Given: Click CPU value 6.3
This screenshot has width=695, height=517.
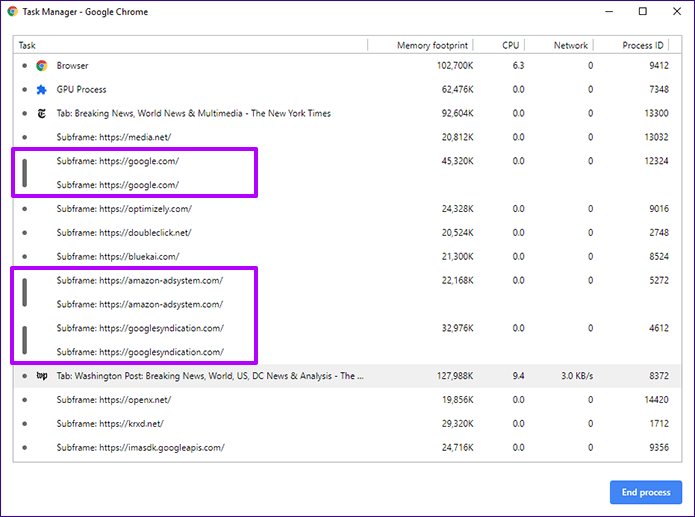Looking at the screenshot, I should tap(518, 66).
